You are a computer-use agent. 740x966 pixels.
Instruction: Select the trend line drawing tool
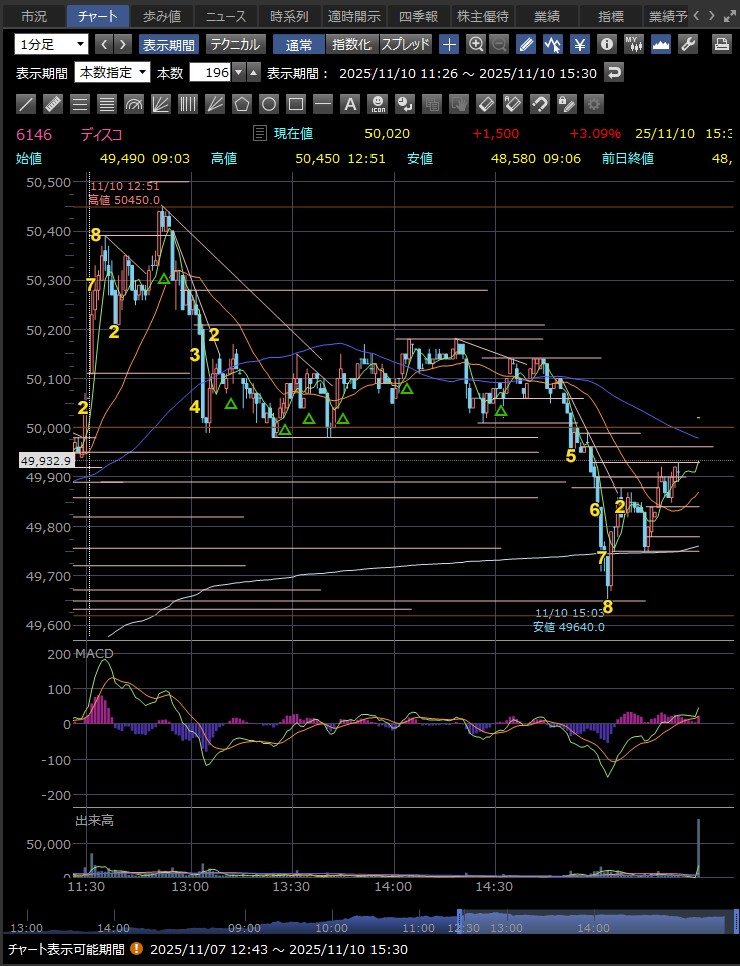click(x=27, y=104)
